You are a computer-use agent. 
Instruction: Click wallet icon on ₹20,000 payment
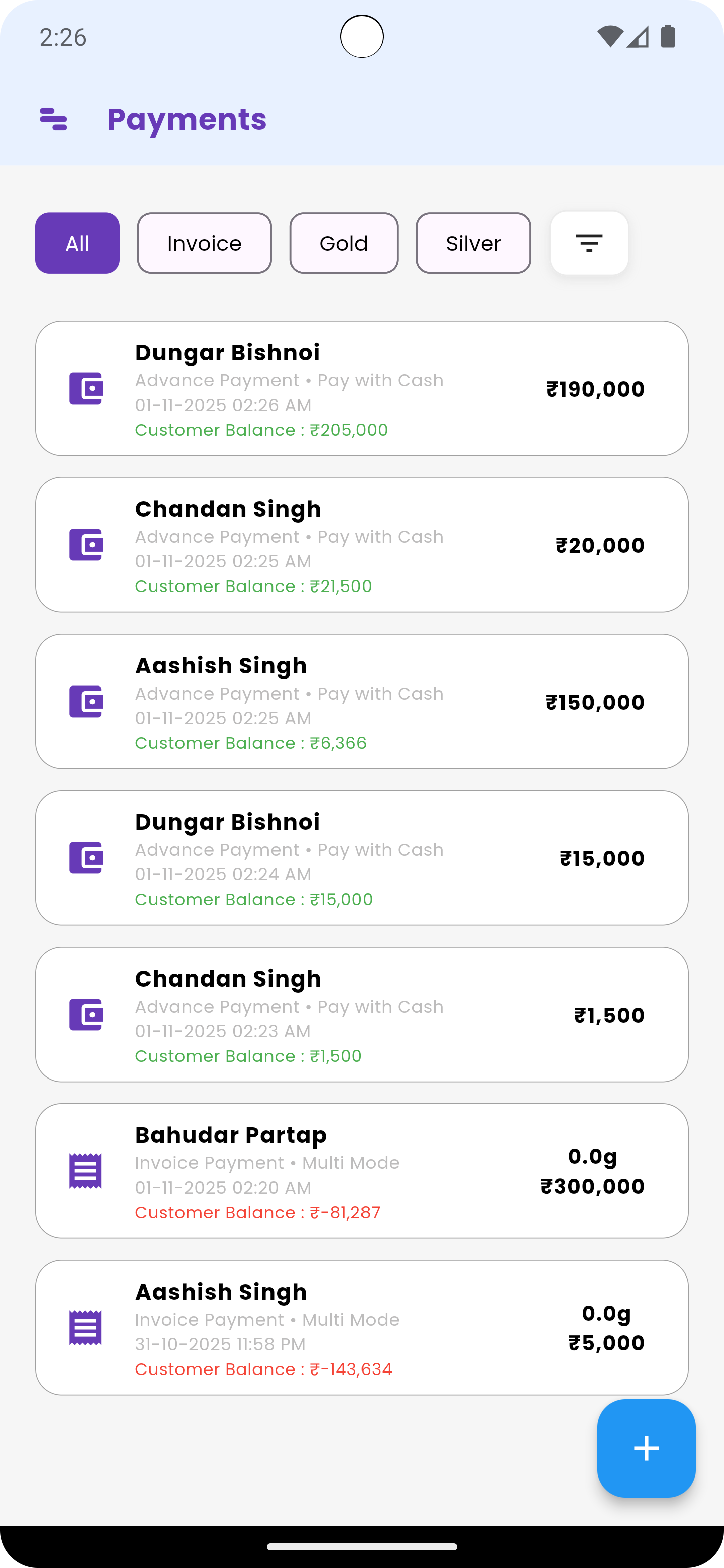[x=86, y=545]
